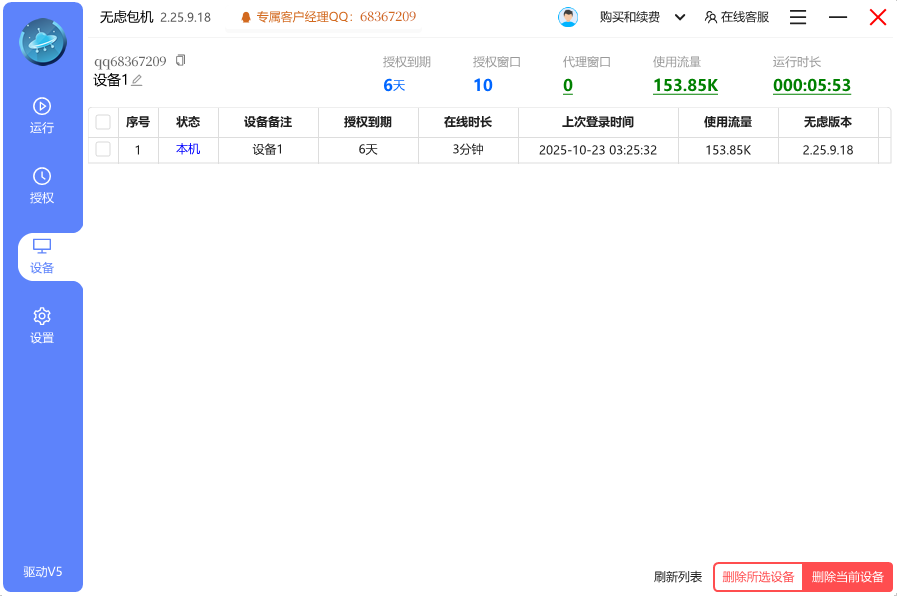
Task: Open the 设置 panel via the gear icon
Action: pyautogui.click(x=42, y=327)
